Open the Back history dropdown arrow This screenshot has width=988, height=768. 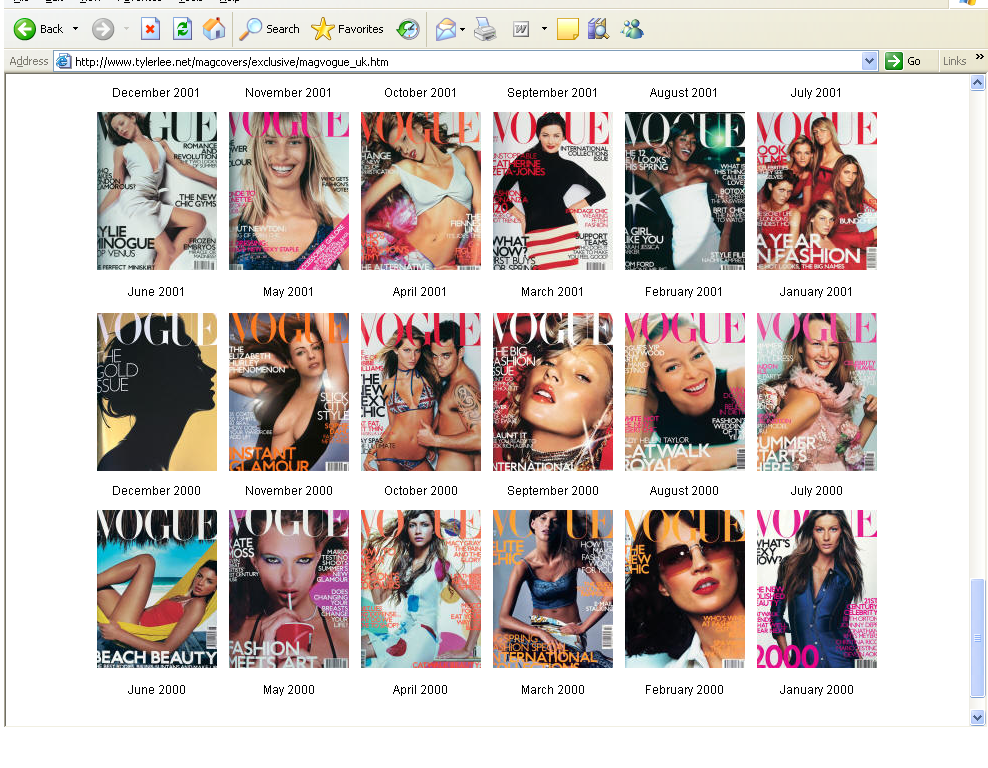pyautogui.click(x=76, y=29)
